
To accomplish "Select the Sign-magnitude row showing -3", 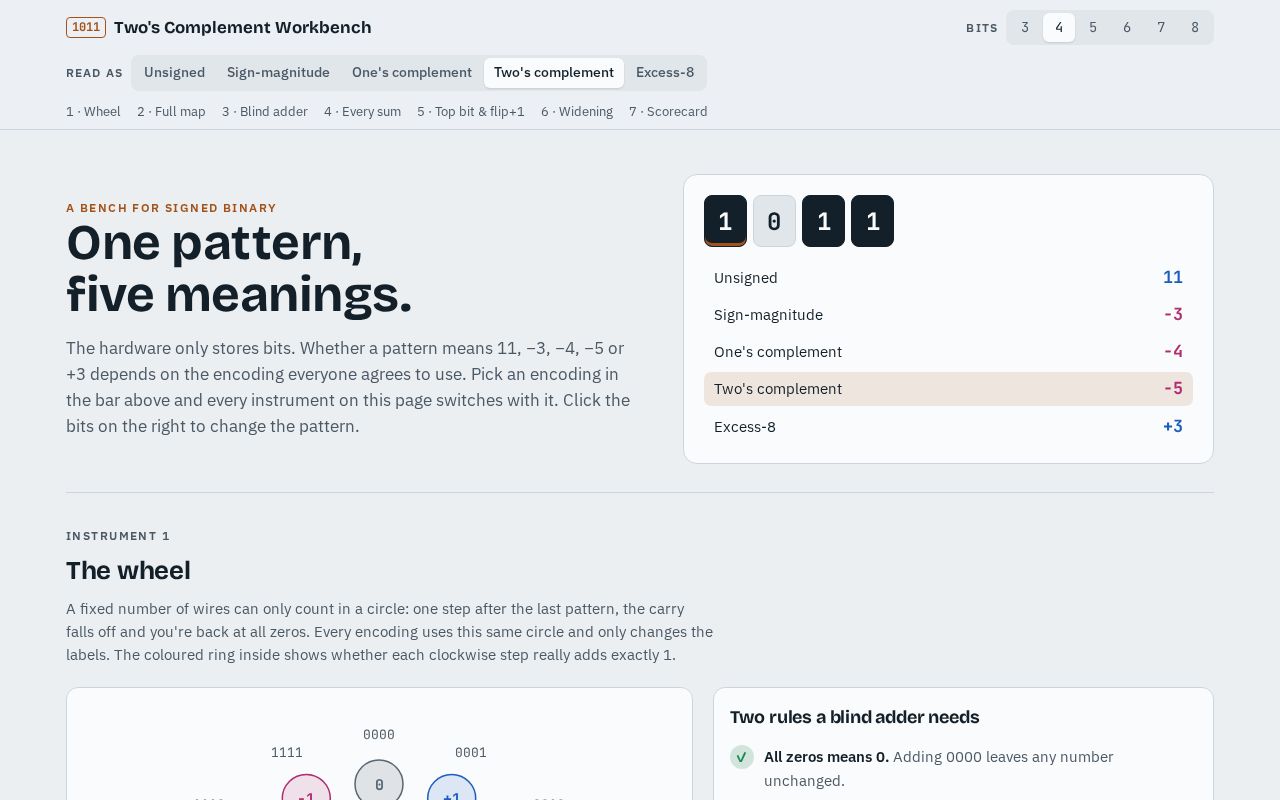I will click(x=948, y=315).
